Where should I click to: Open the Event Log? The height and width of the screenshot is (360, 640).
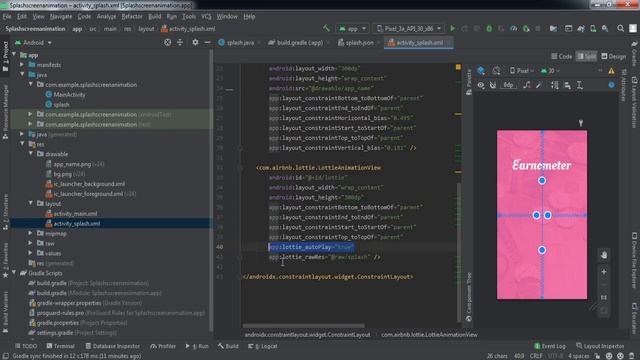pyautogui.click(x=550, y=346)
